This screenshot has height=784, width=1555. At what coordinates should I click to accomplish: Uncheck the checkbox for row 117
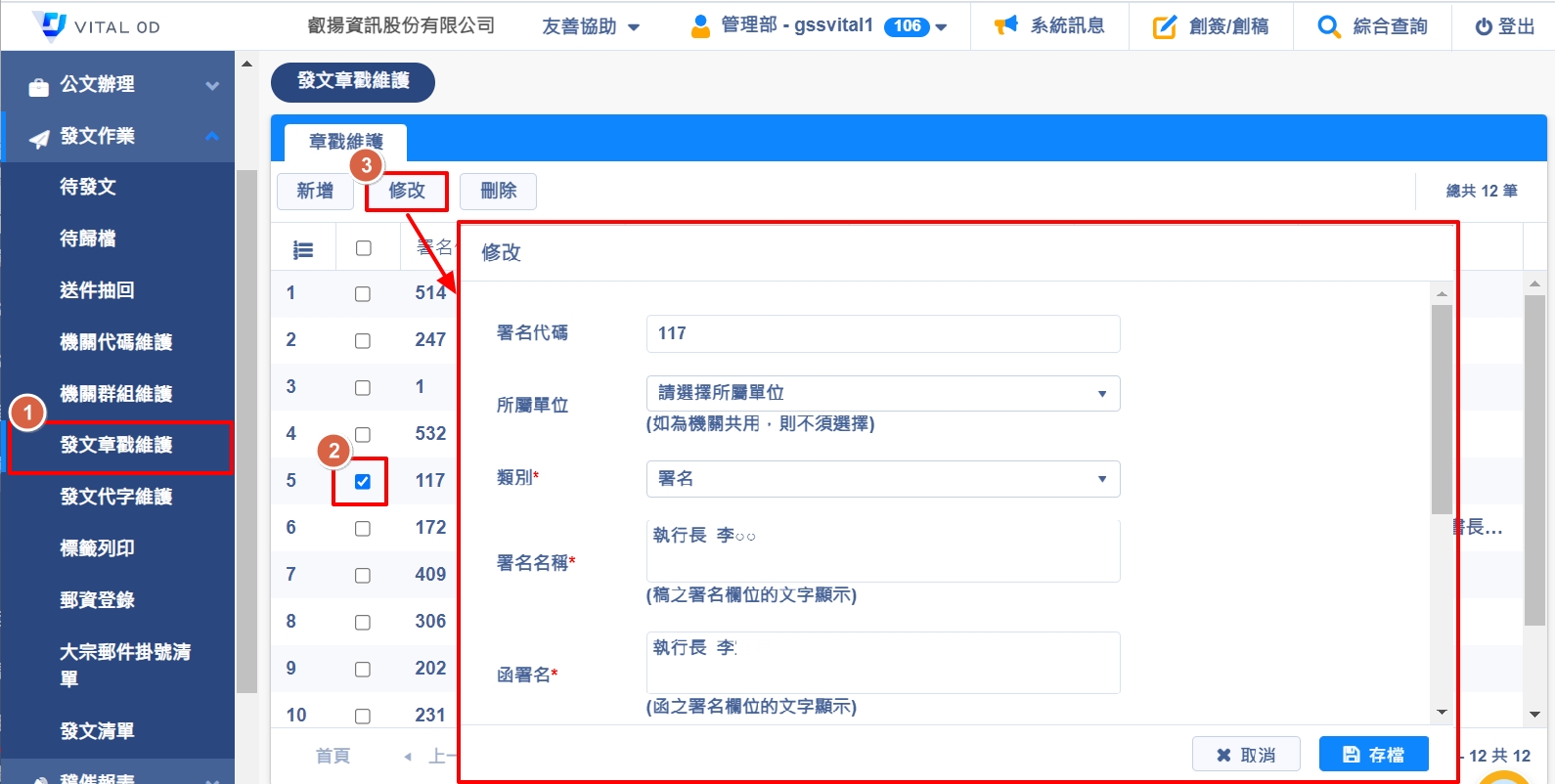coord(363,481)
